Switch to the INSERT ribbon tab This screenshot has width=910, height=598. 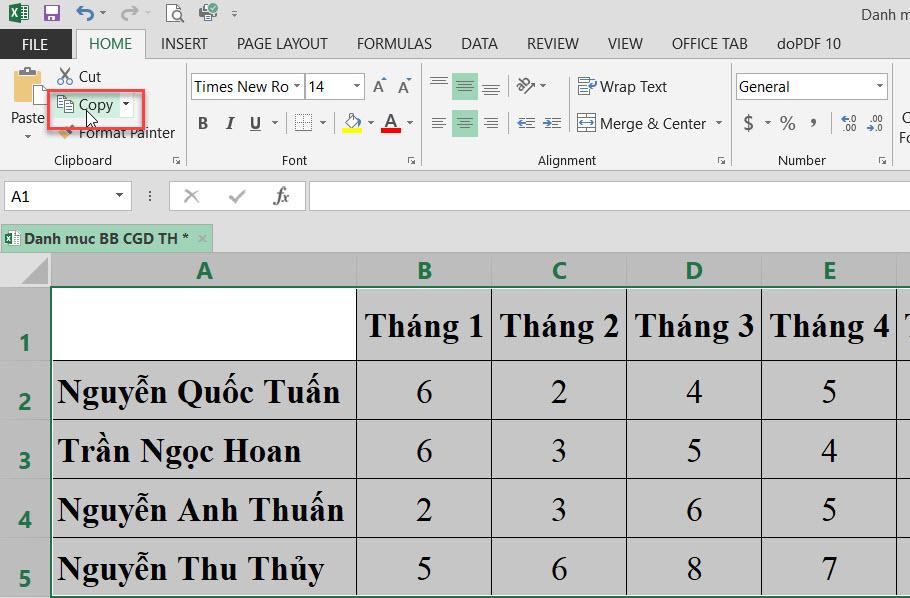(x=184, y=44)
